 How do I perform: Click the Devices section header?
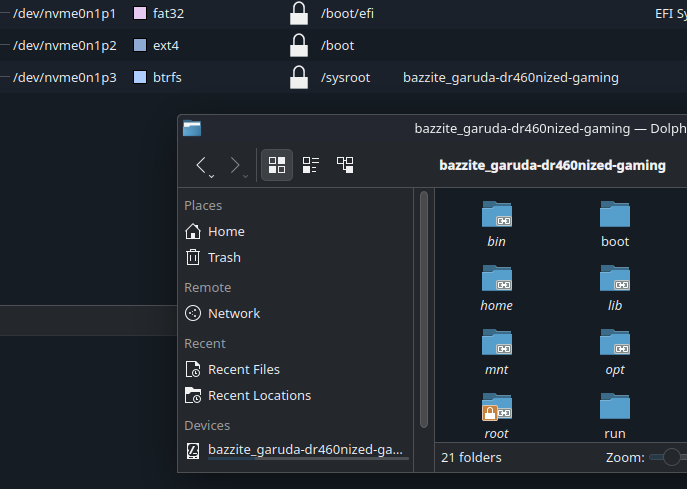pyautogui.click(x=207, y=425)
